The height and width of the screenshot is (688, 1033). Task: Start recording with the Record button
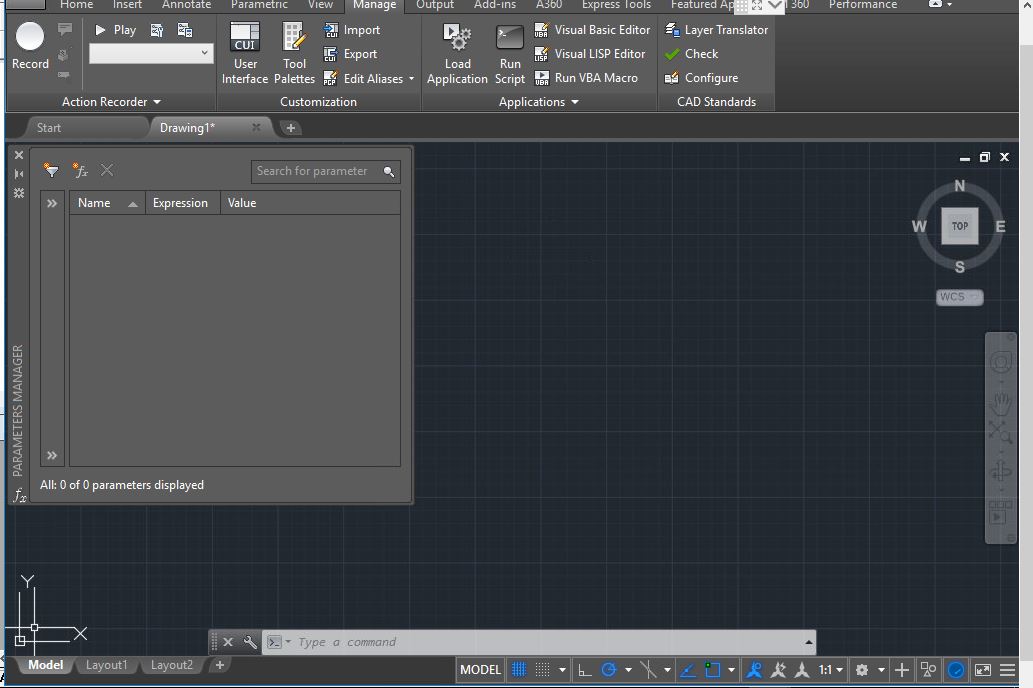(30, 45)
